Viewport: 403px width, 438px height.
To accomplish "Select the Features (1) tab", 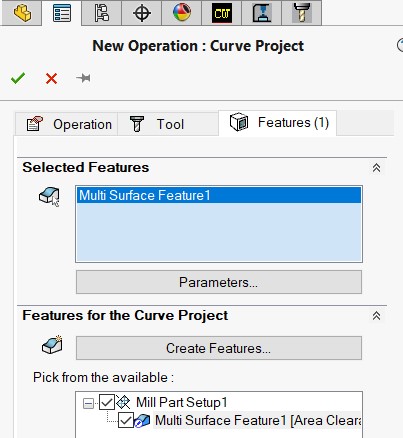I will [x=277, y=123].
